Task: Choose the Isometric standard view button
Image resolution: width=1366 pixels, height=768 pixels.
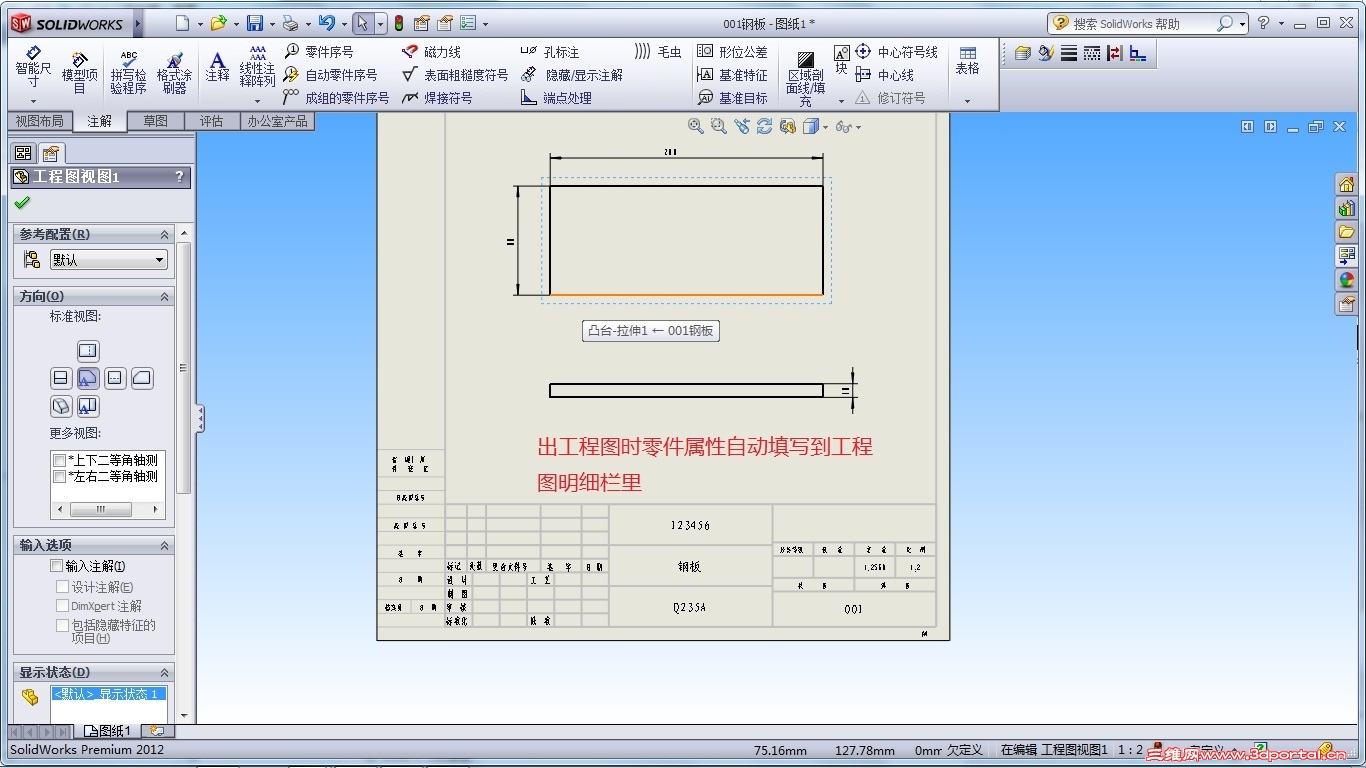Action: pos(60,407)
